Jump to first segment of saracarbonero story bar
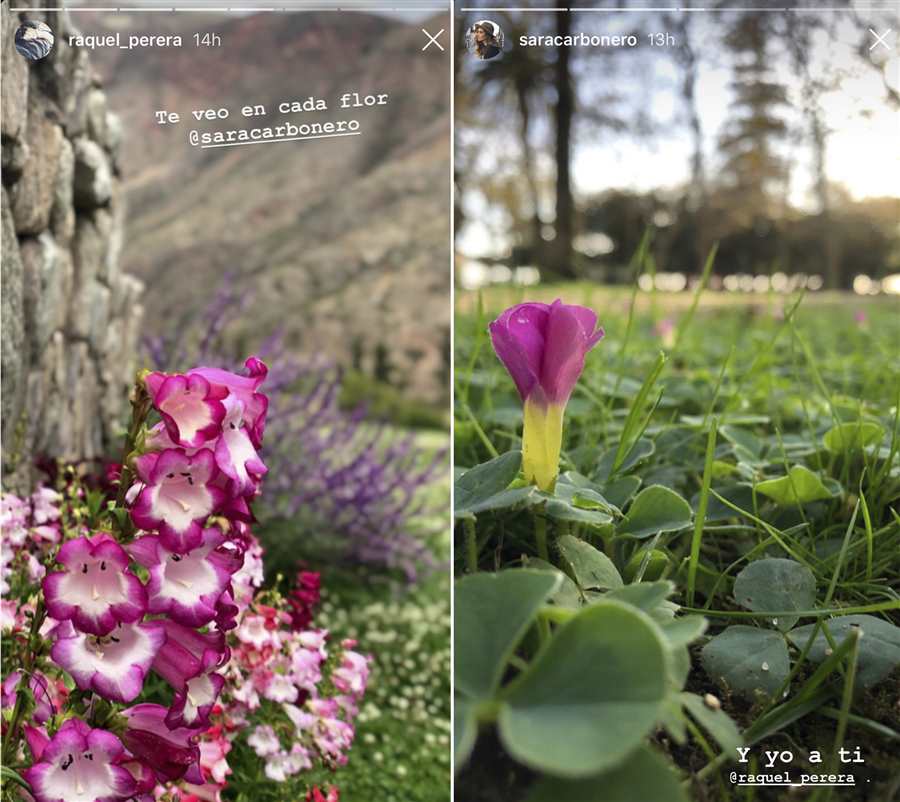 514,9
